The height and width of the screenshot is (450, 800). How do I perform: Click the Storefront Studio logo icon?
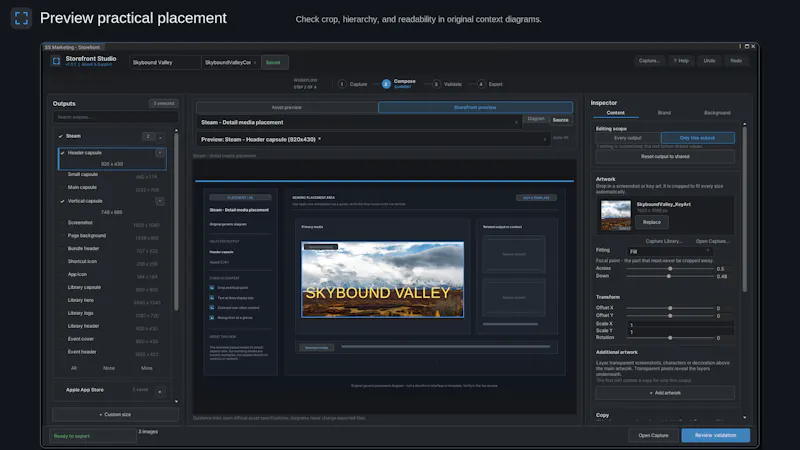(56, 61)
